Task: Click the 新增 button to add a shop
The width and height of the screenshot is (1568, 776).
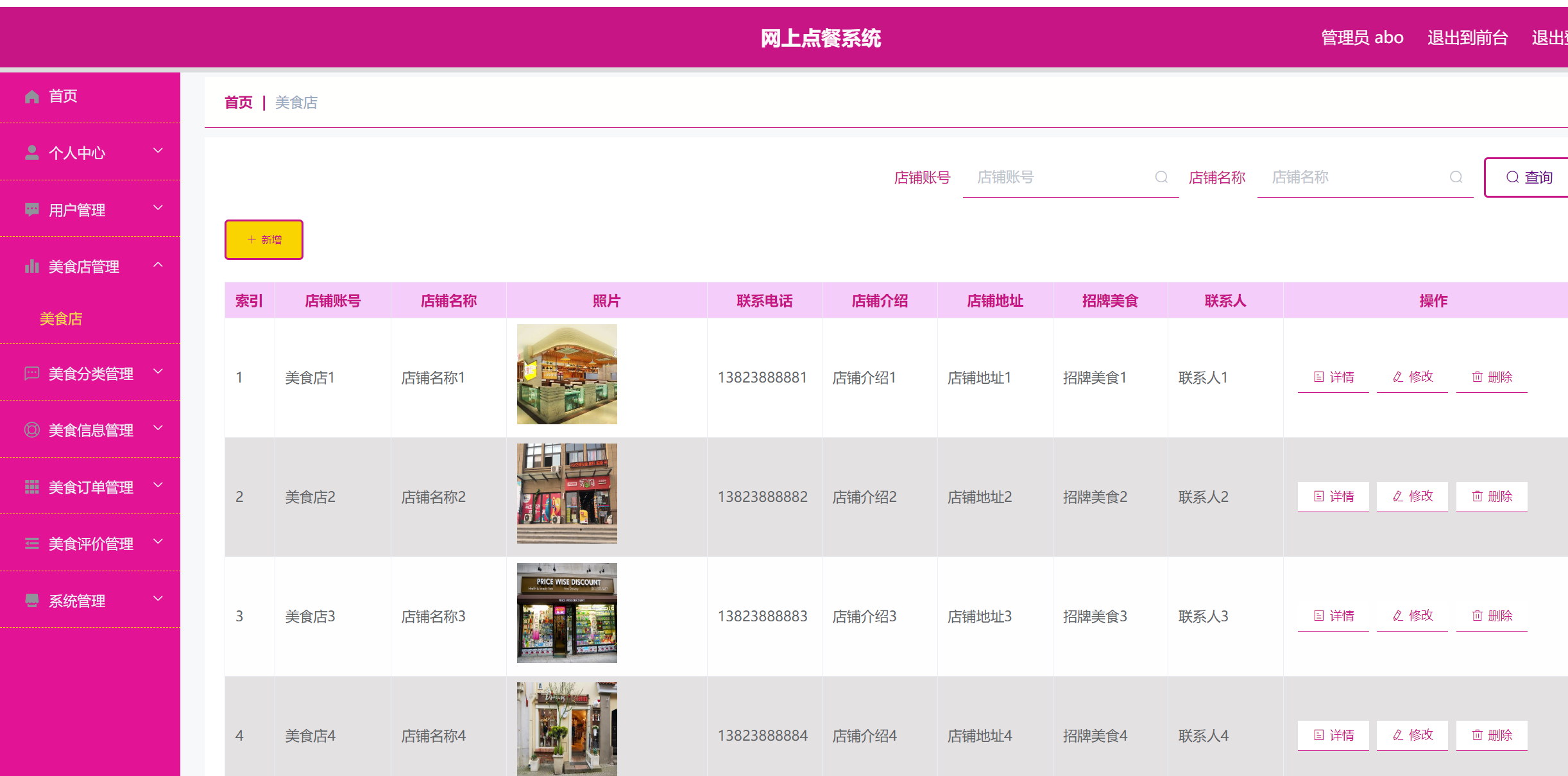Action: click(x=264, y=239)
